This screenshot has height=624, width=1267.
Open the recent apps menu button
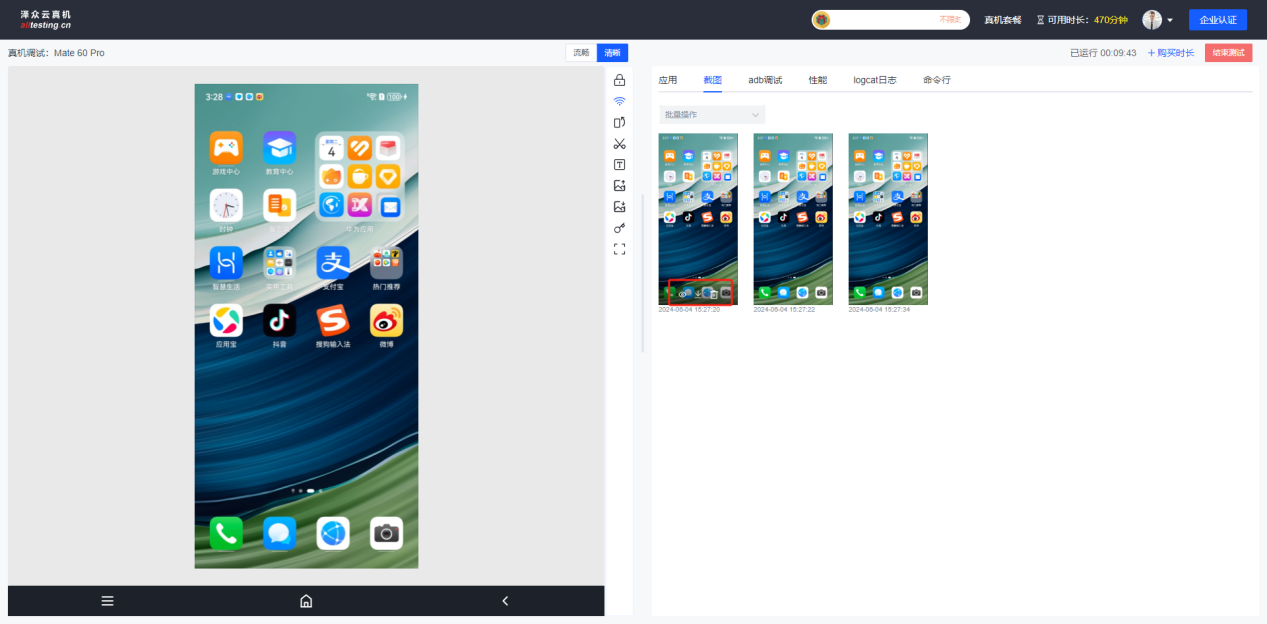107,601
